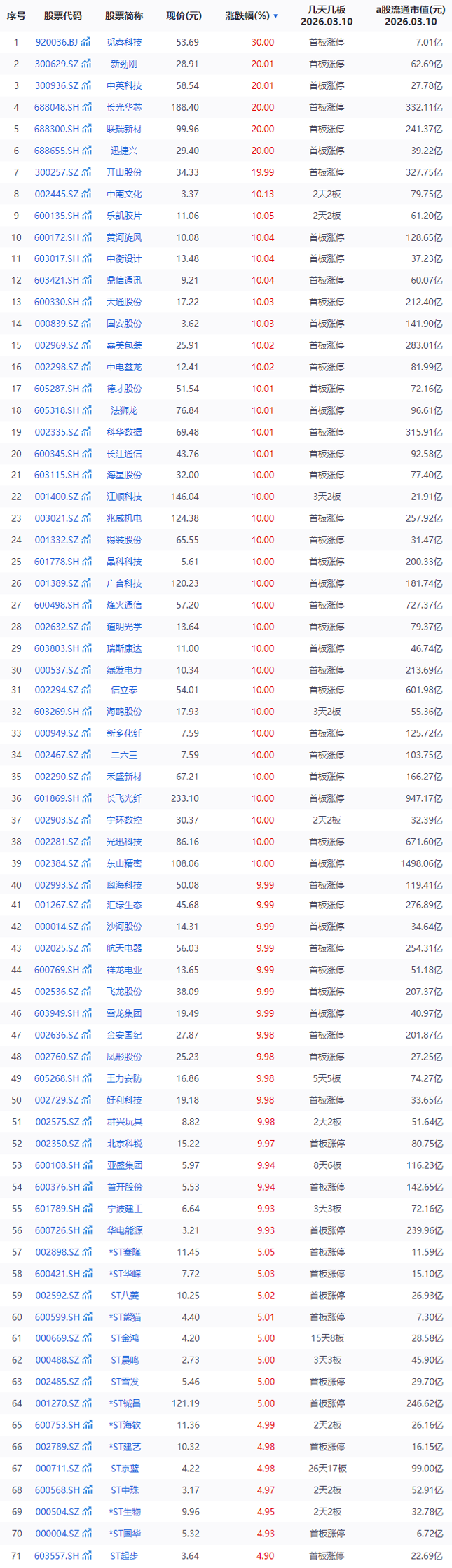Click the trend icon for 002445.SZ
452x1568 pixels.
click(x=86, y=194)
